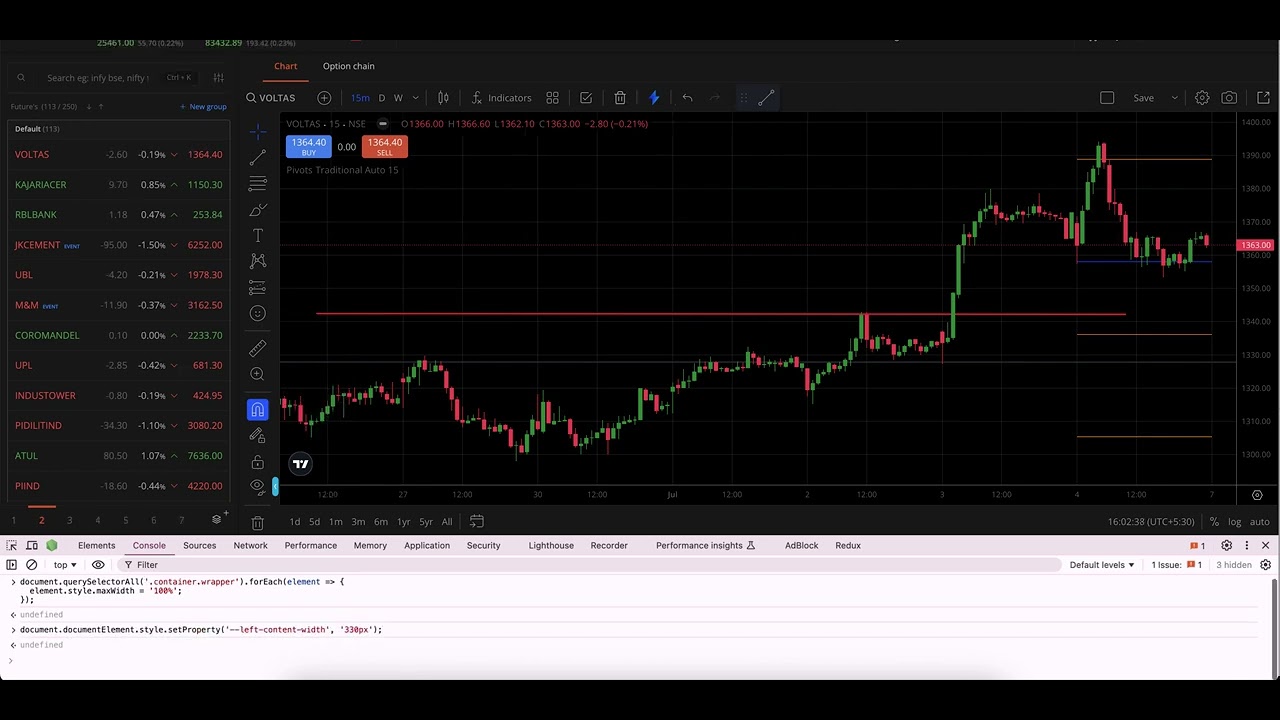Click the checkbox icon in the chart toolbar
The width and height of the screenshot is (1280, 720).
point(586,98)
